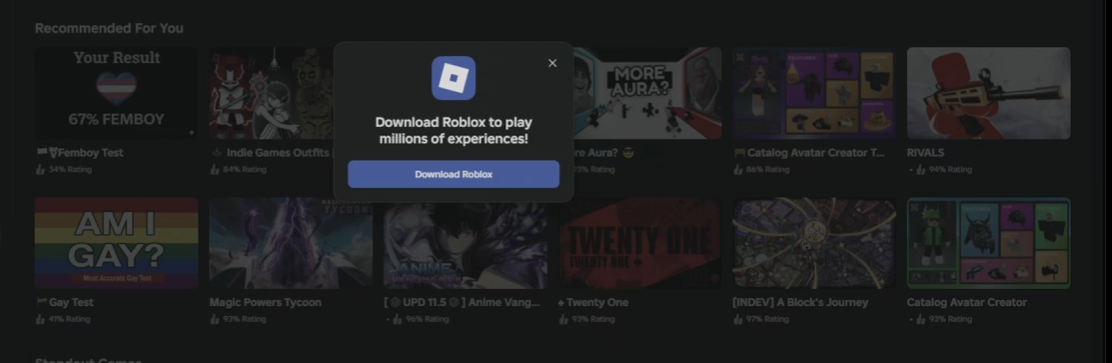1112x363 pixels.
Task: Click the Gay Test title link
Action: (x=64, y=302)
